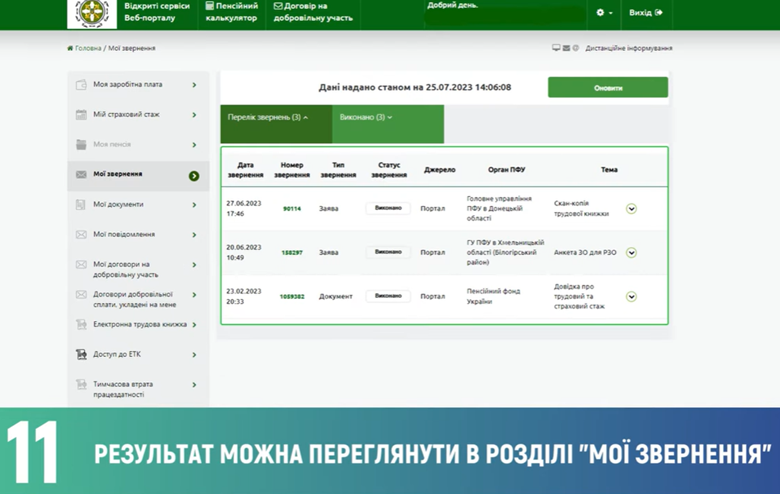Expand details of Скан-копія трудової книжки row
This screenshot has height=494, width=780.
point(631,209)
